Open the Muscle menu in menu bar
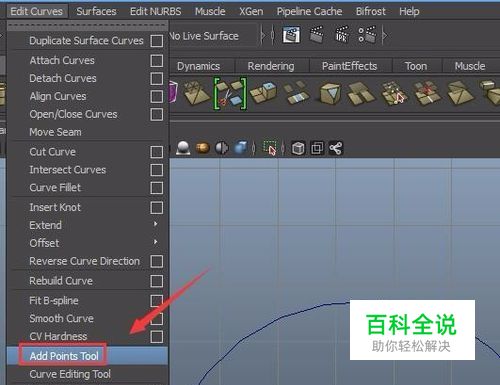The width and height of the screenshot is (500, 385). tap(210, 11)
